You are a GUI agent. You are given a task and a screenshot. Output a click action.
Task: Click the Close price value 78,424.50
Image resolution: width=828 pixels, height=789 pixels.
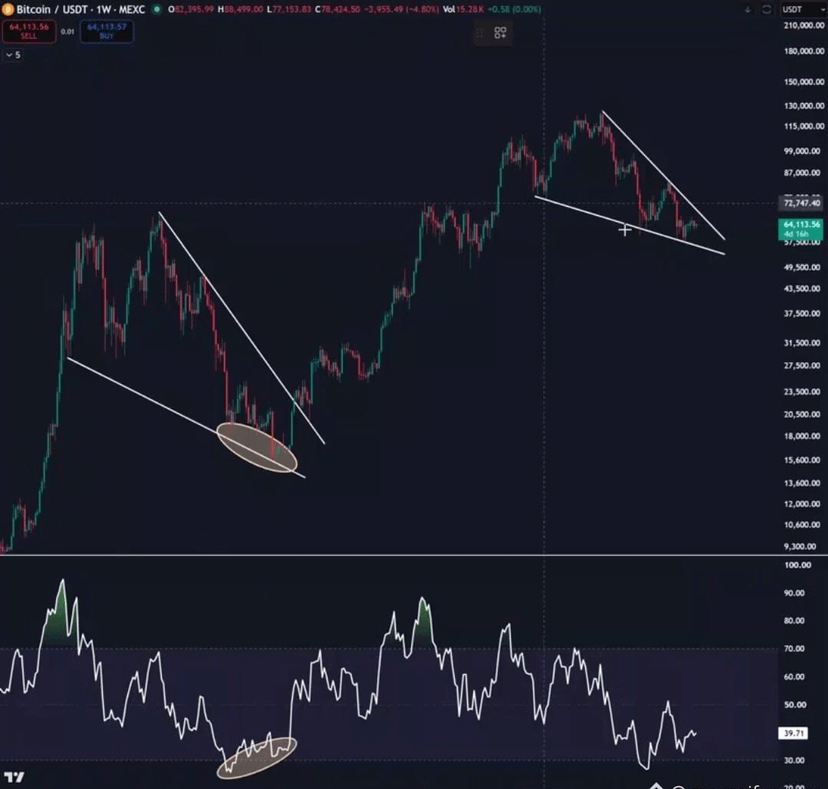pyautogui.click(x=341, y=9)
